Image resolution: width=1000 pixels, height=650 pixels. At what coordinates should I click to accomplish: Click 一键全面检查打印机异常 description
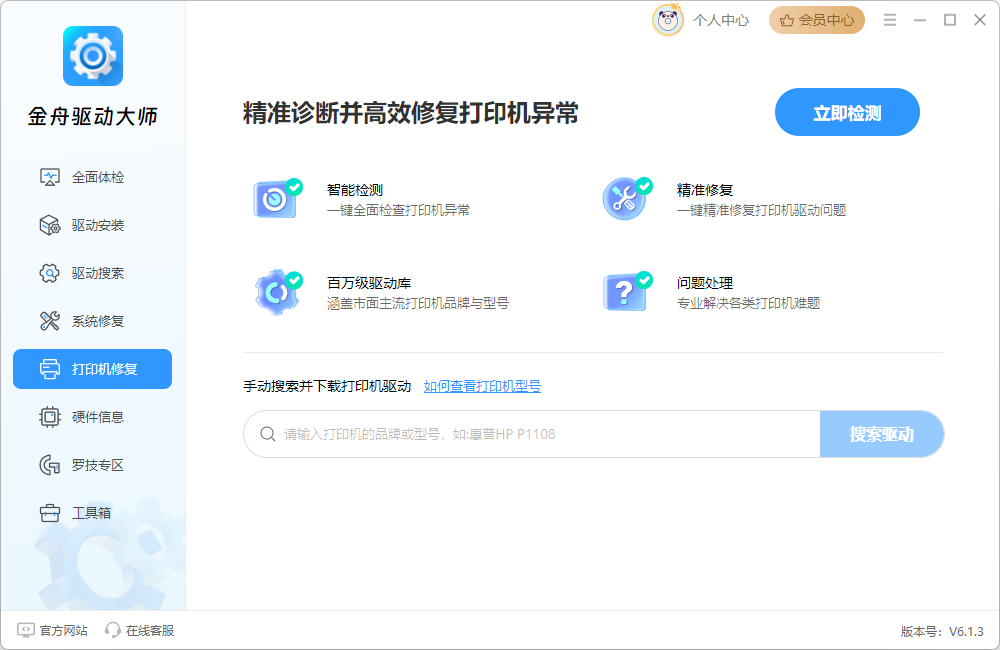coord(399,210)
